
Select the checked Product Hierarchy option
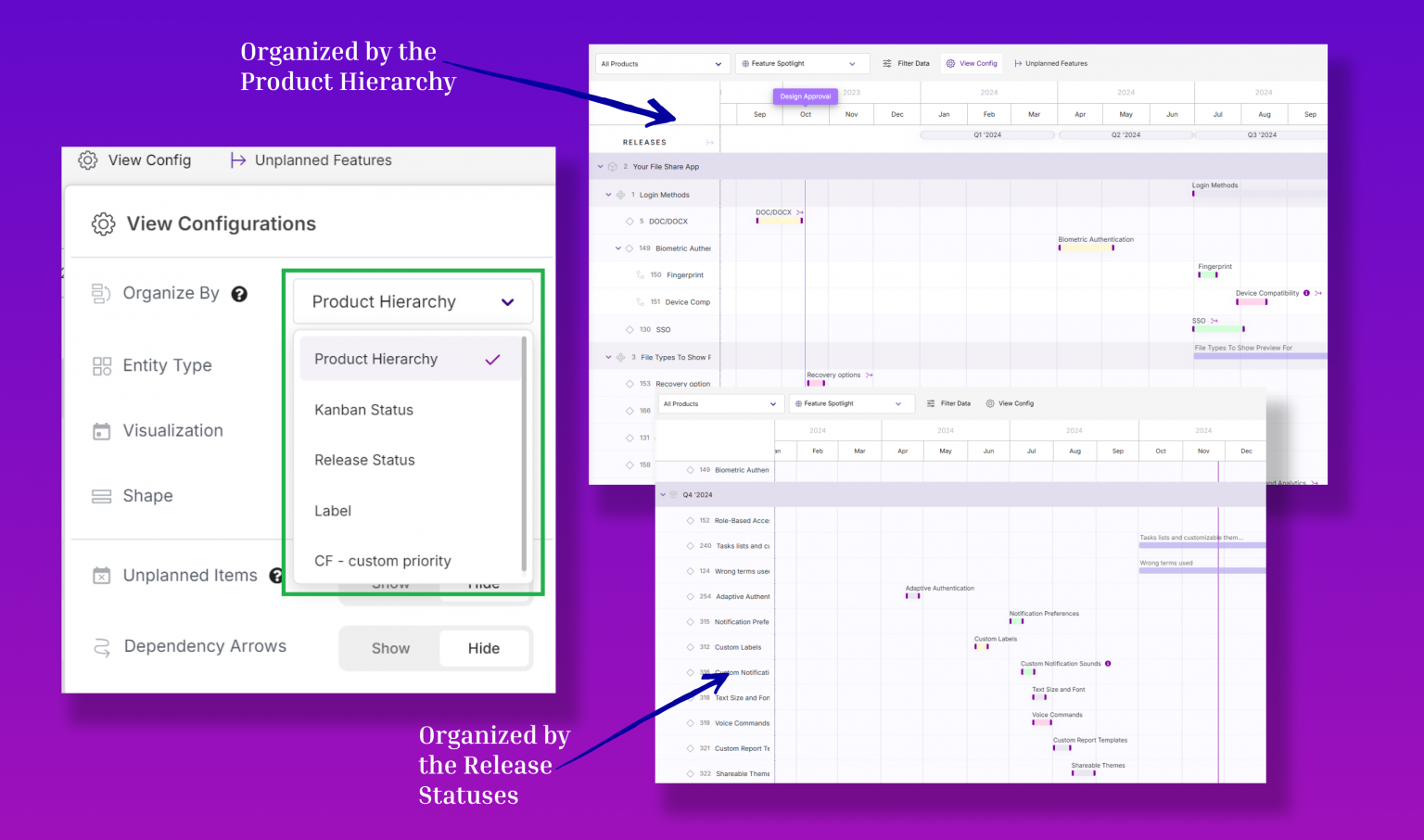(x=375, y=359)
